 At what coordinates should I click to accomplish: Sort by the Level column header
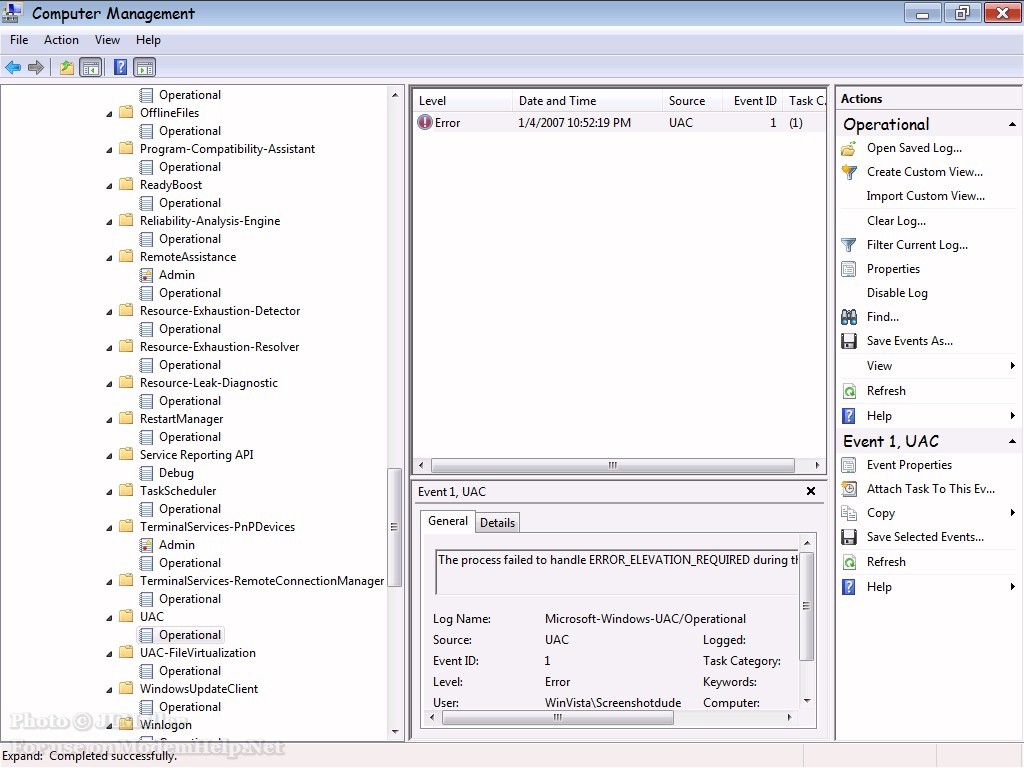tap(463, 101)
